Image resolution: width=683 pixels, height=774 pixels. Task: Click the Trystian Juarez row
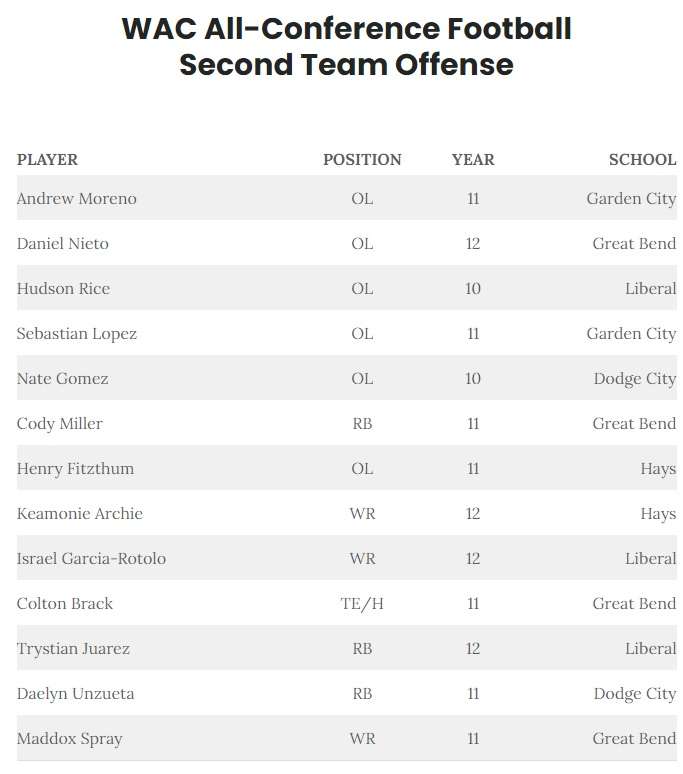click(x=347, y=648)
